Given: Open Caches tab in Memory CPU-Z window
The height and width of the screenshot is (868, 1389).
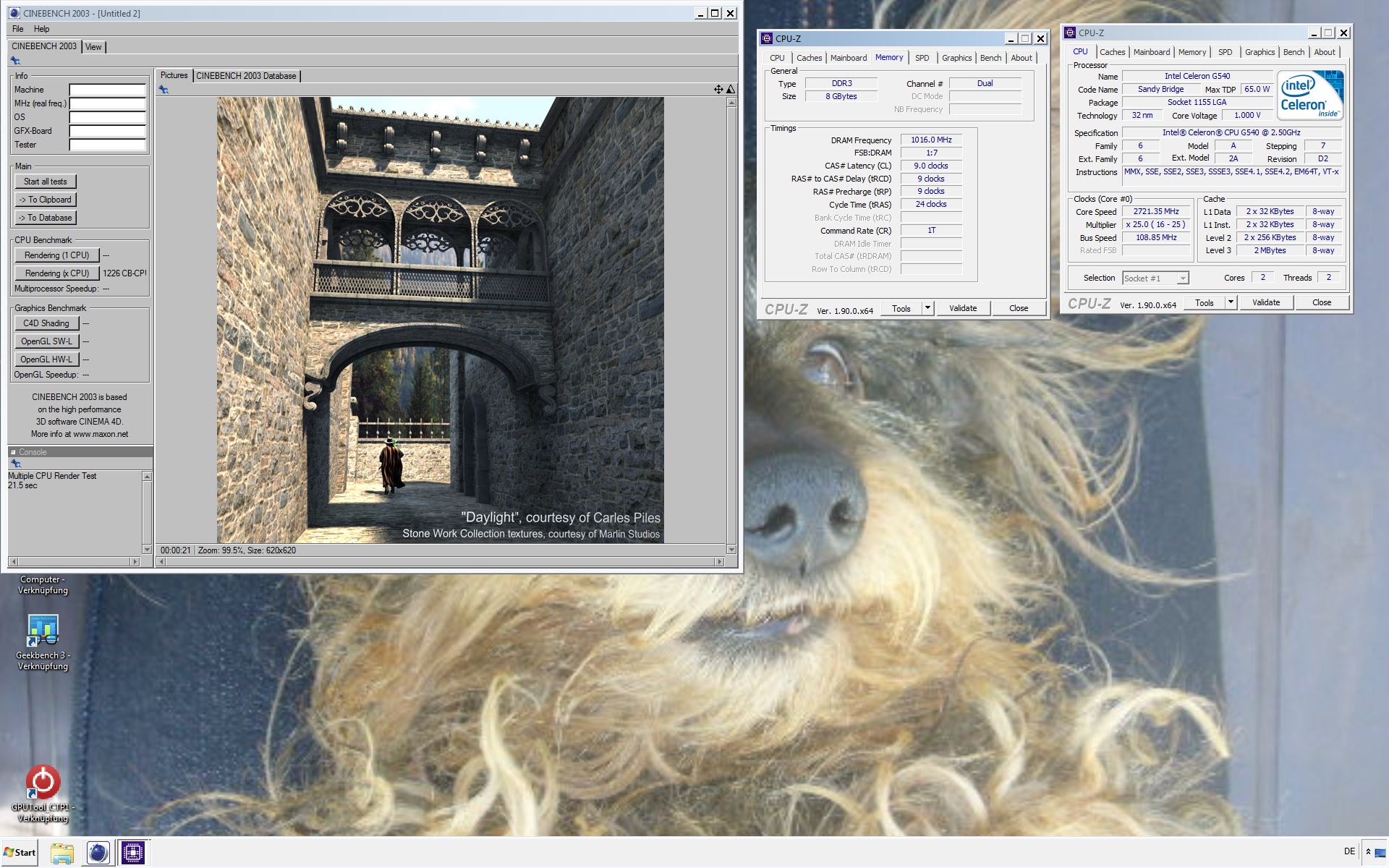Looking at the screenshot, I should coord(809,58).
